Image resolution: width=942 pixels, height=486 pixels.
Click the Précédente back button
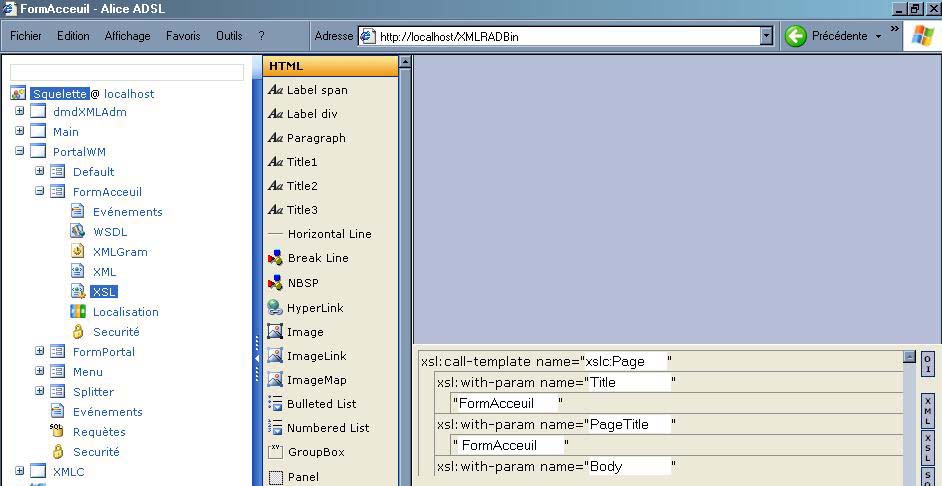pyautogui.click(x=827, y=36)
